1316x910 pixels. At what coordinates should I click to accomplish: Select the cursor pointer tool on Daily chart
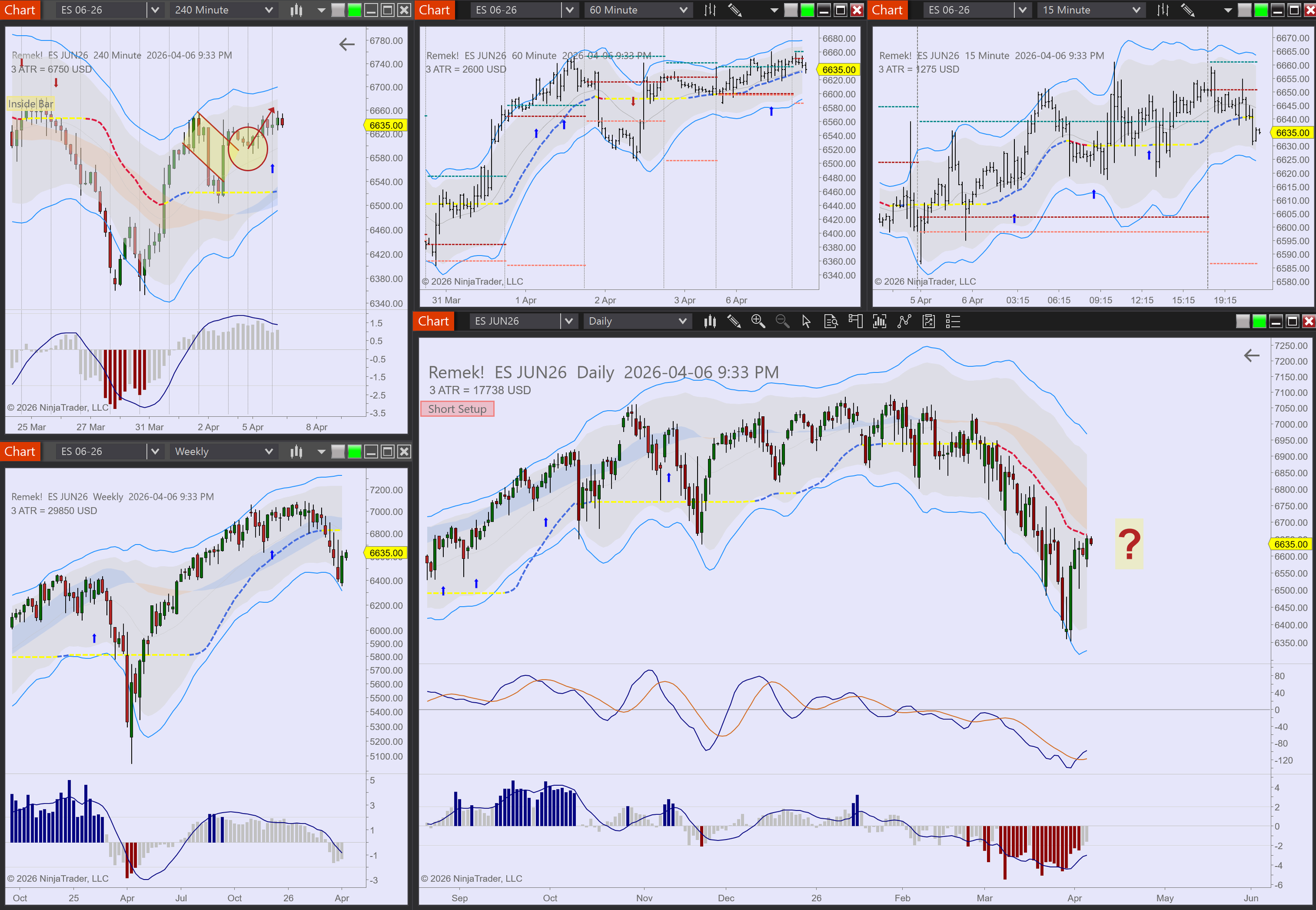pos(806,322)
